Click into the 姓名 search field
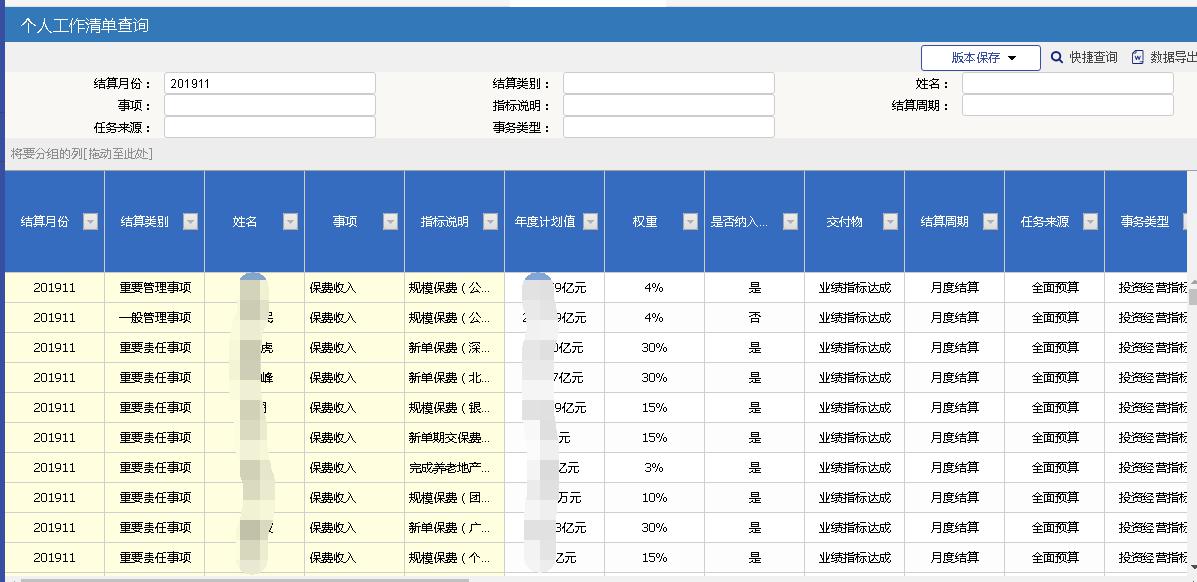Screen dimensions: 1197x582 point(1067,84)
